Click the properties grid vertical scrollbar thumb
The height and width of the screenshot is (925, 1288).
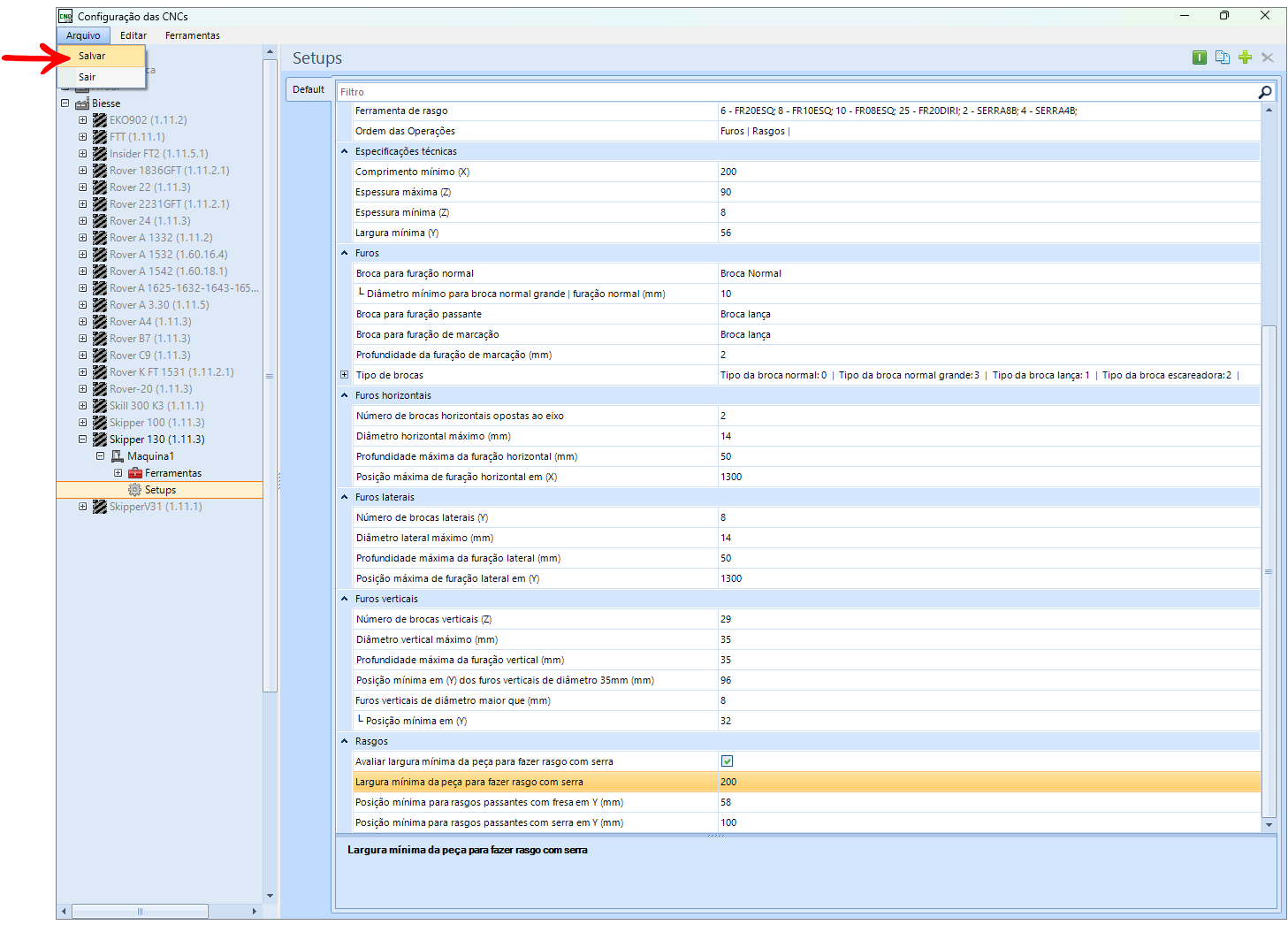click(x=1269, y=571)
